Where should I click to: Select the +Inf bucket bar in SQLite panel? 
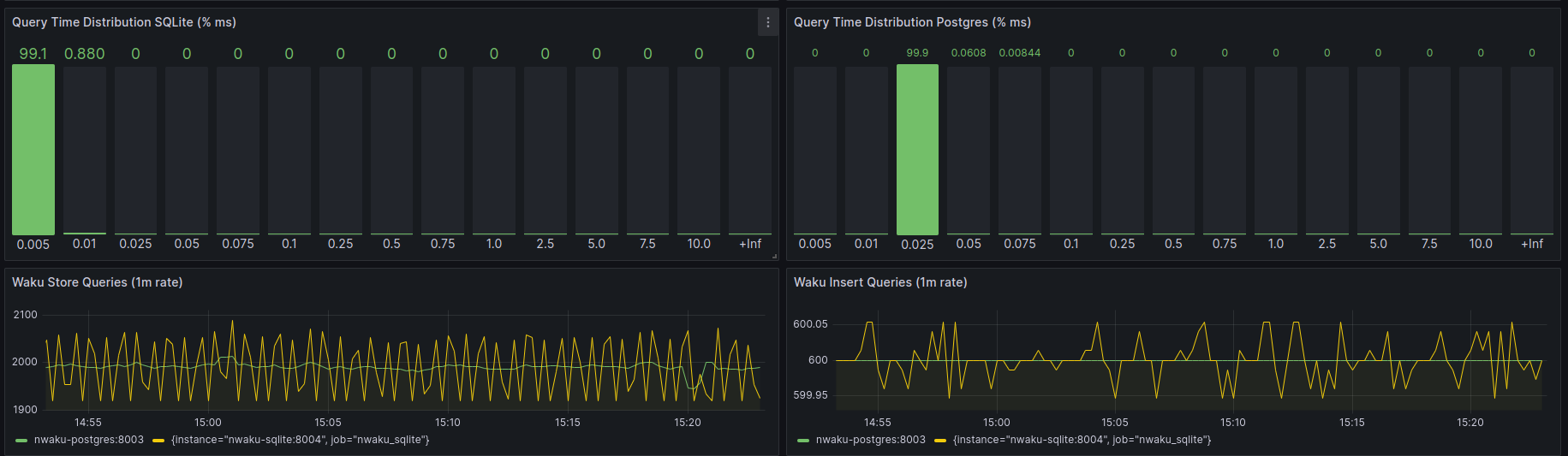coord(749,150)
